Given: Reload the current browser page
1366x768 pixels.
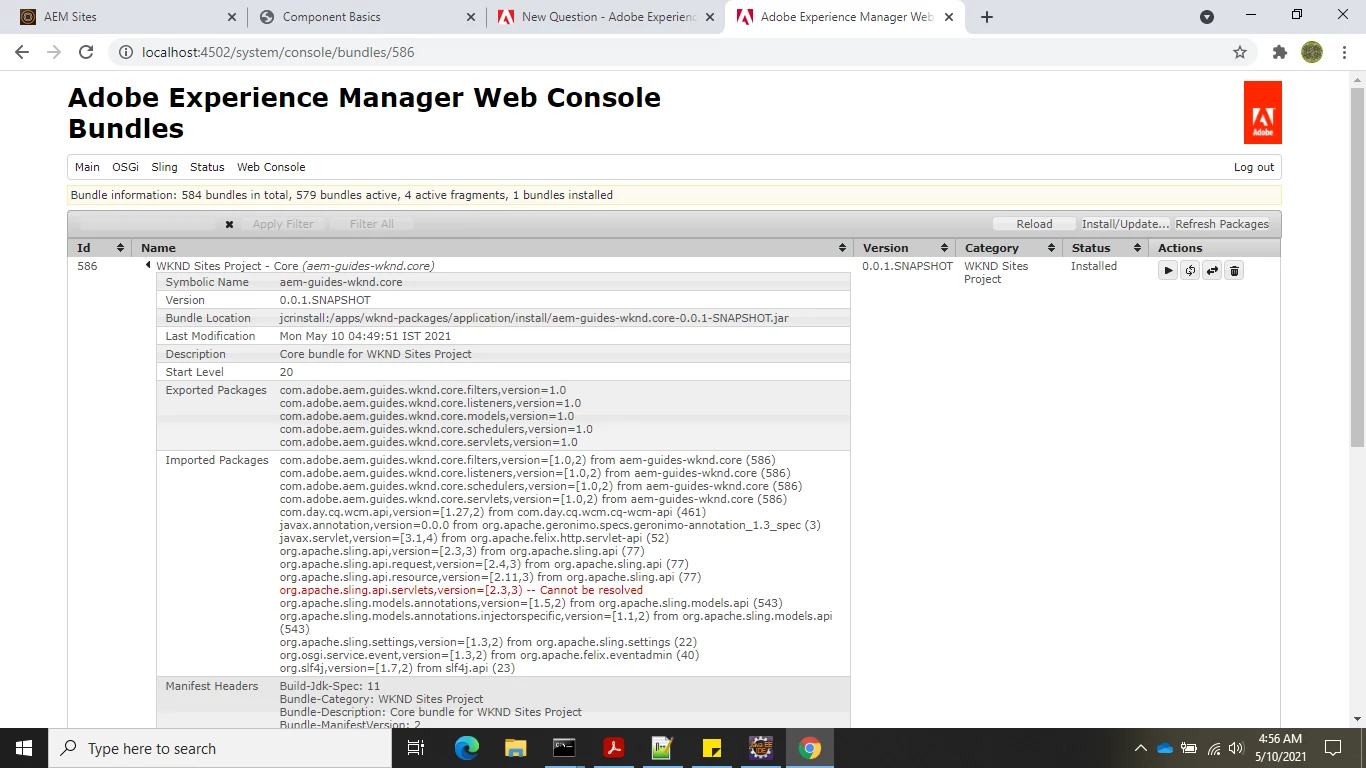Looking at the screenshot, I should coord(86,52).
